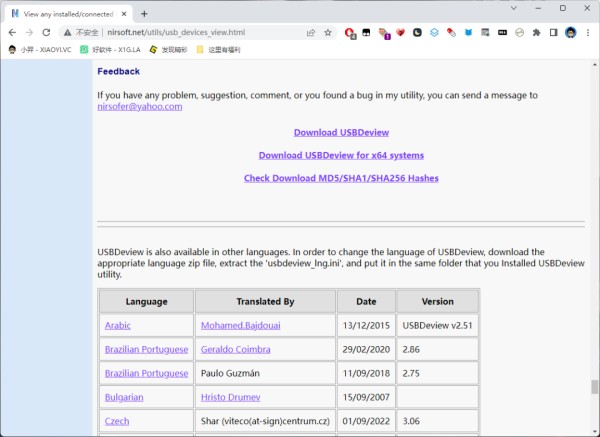Image resolution: width=600 pixels, height=437 pixels.
Task: Open the three-dot Chrome menu
Action: point(588,33)
